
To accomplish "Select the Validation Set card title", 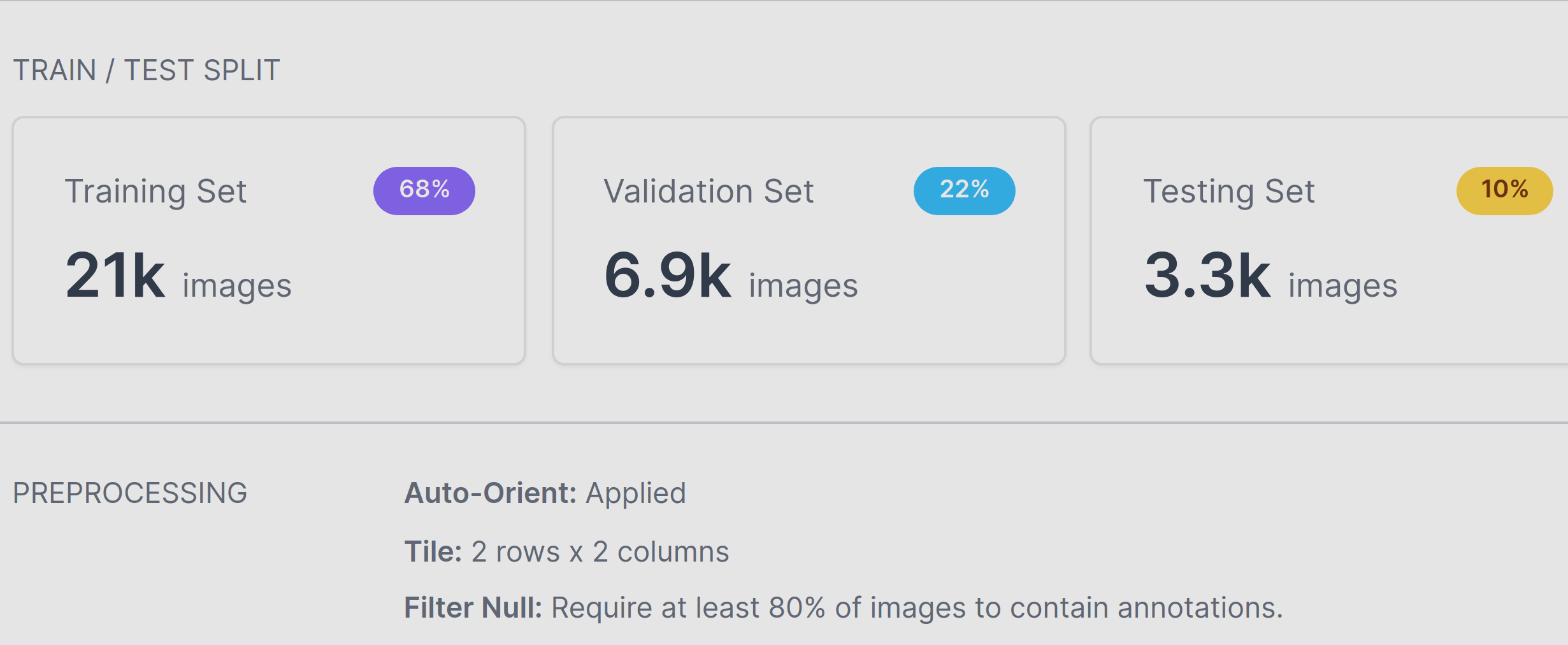I will [x=708, y=191].
